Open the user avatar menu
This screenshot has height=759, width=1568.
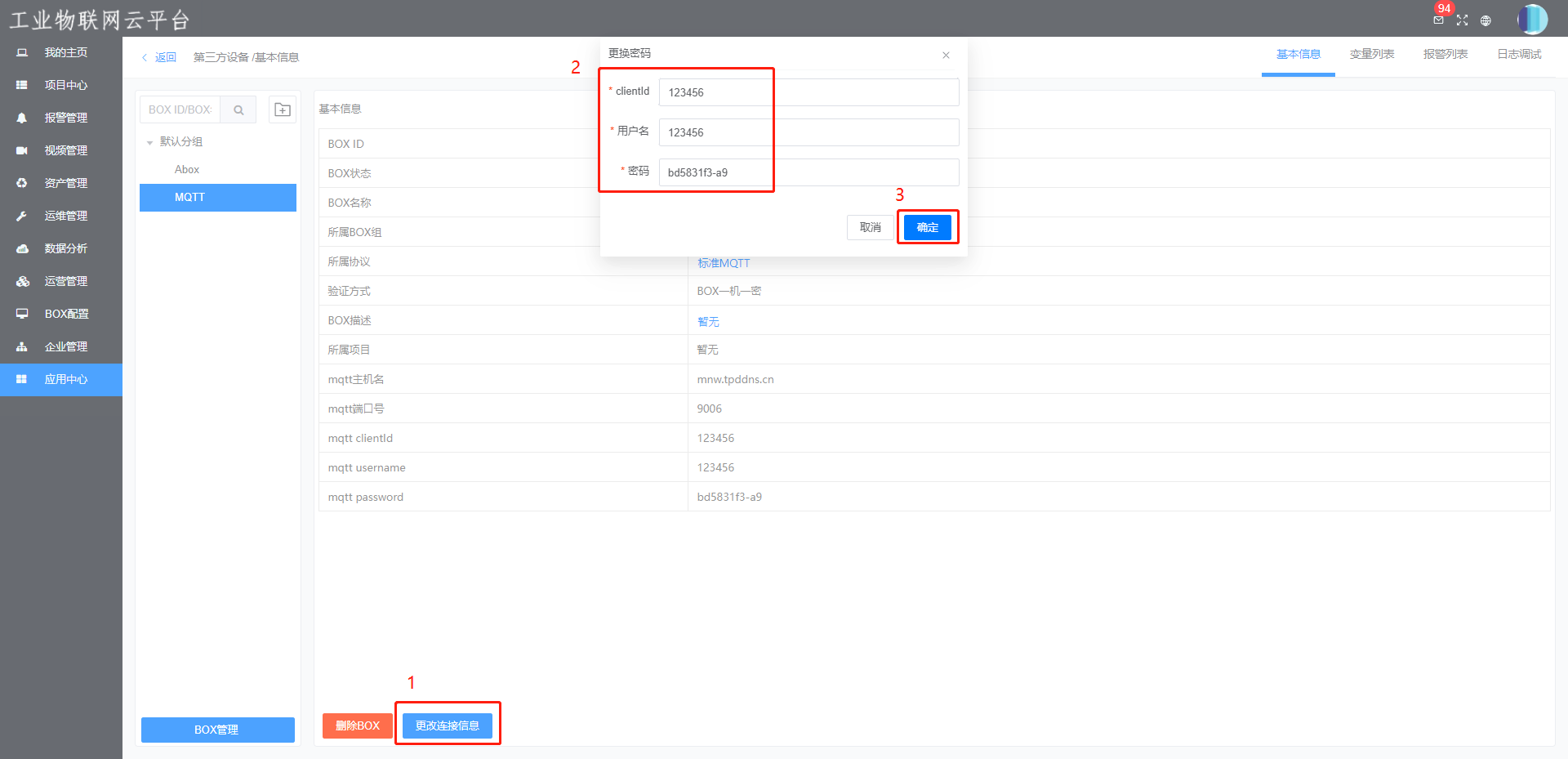[1532, 19]
